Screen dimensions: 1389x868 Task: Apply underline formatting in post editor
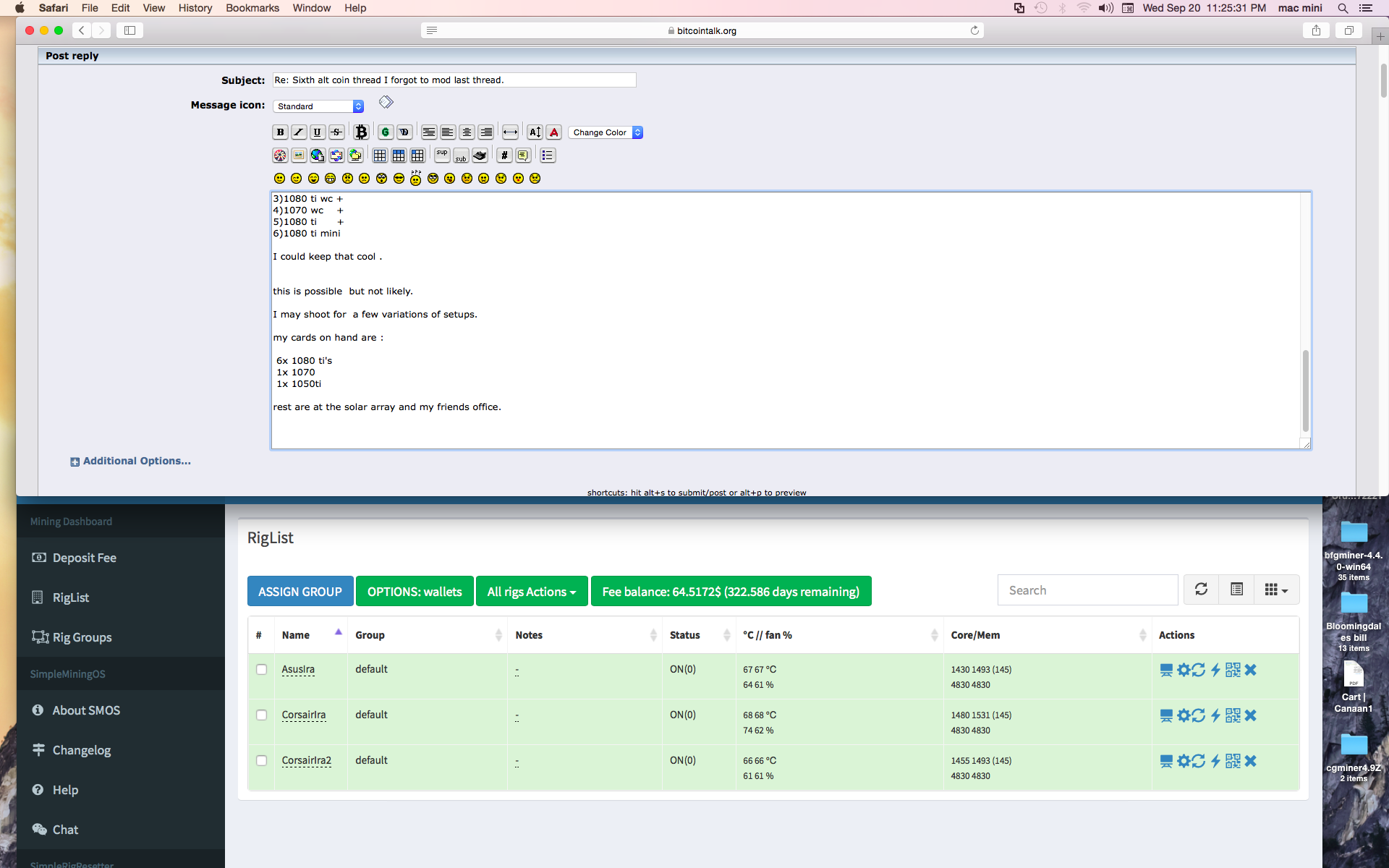pos(318,132)
